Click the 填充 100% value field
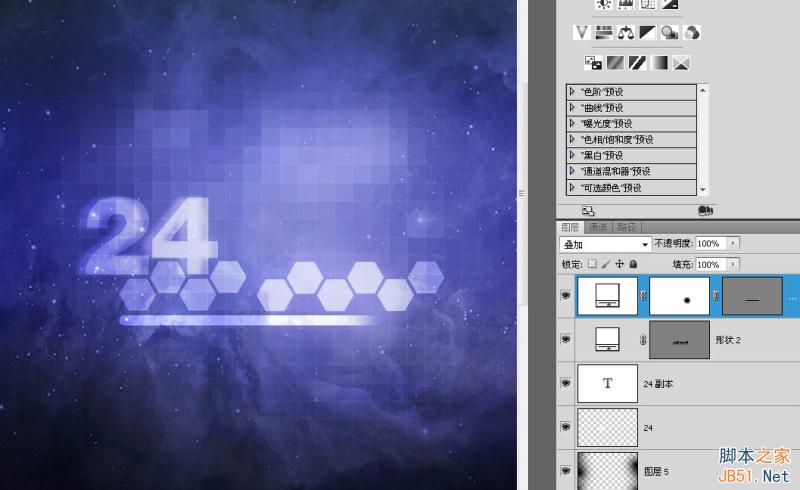The image size is (800, 490). [711, 264]
